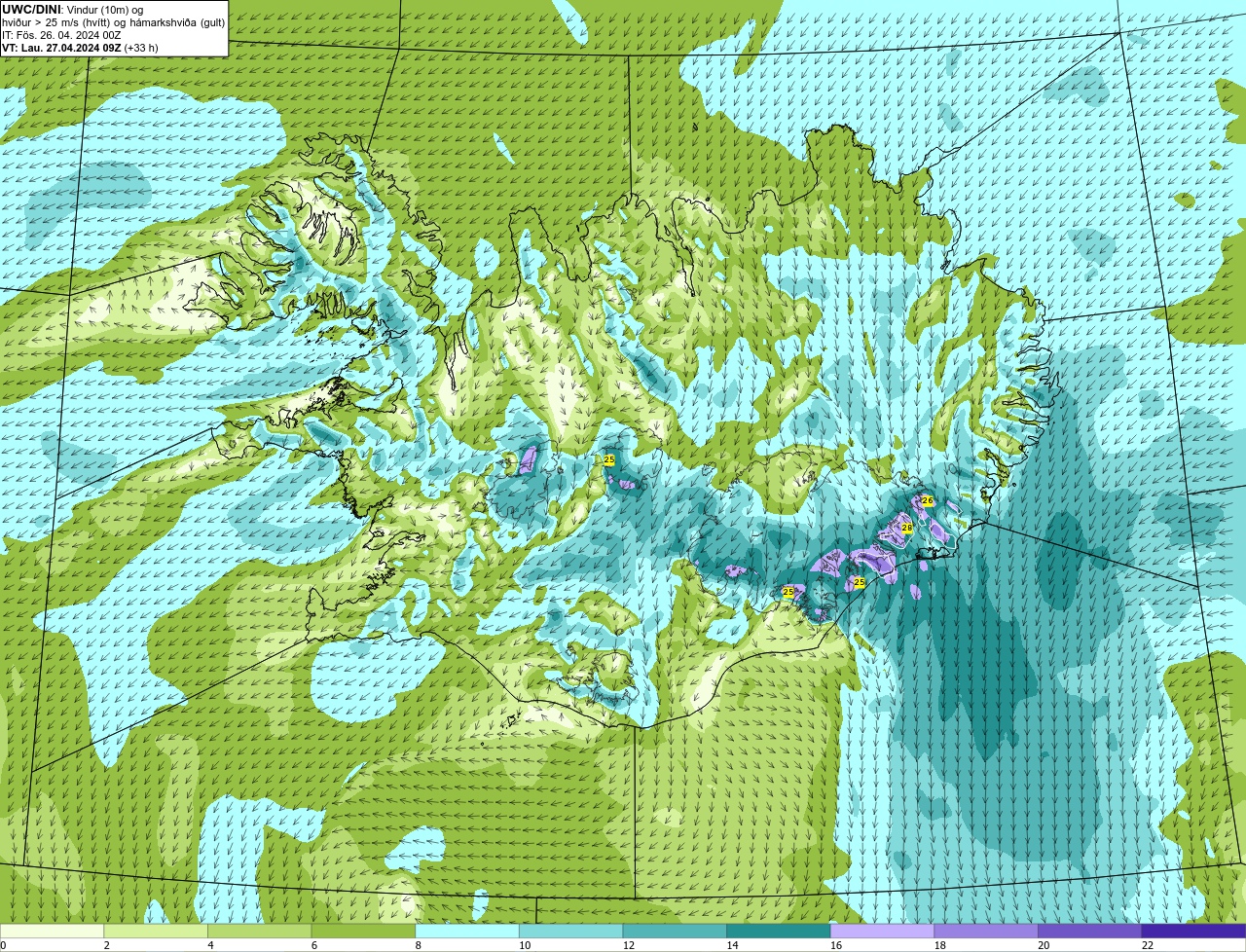This screenshot has width=1246, height=952.
Task: Click the 'IT: Fös. 26. 04. 2024 00Z' line
Action: click(61, 35)
